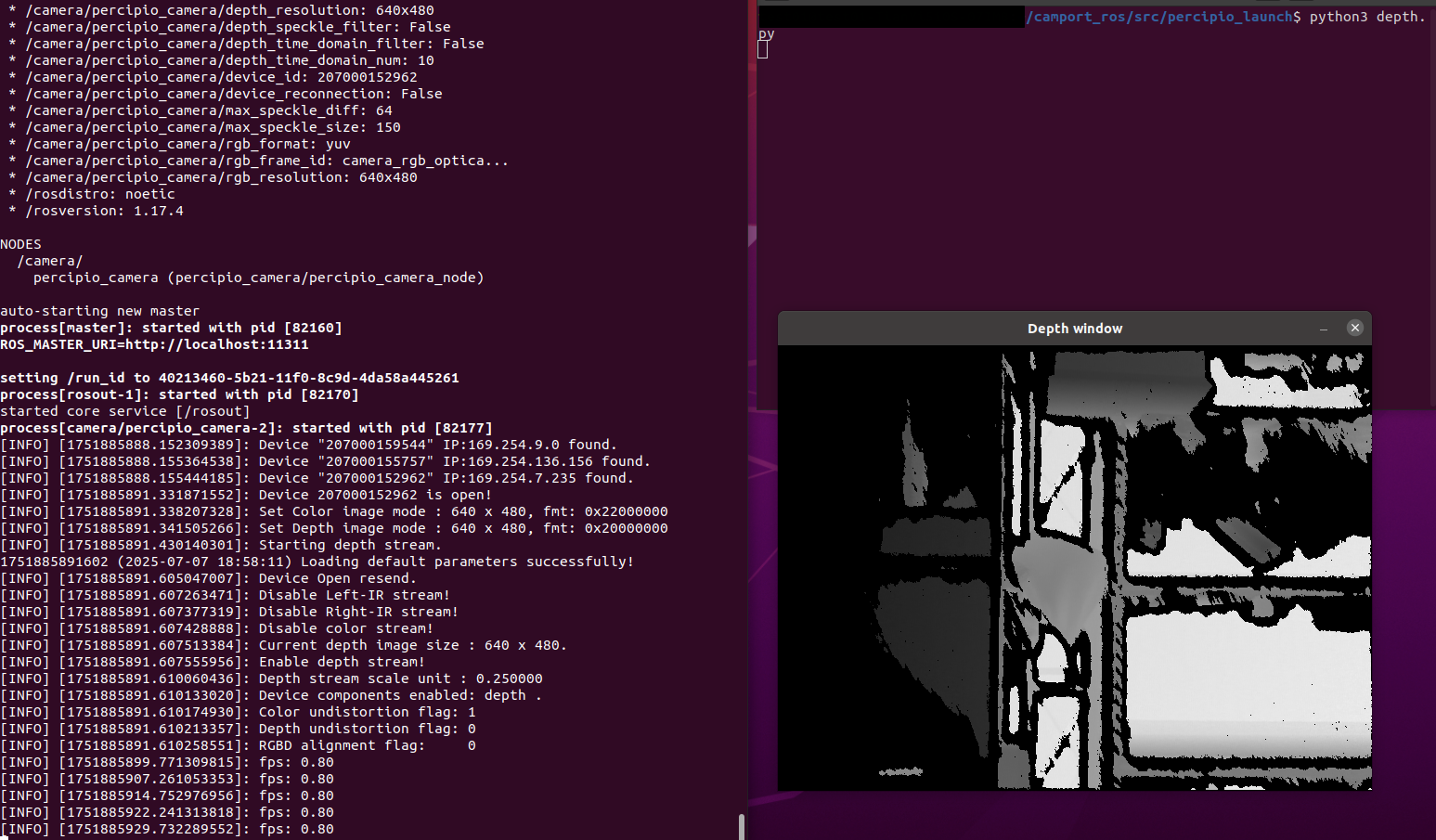Click the 'Color undistortion flag: 1' line
This screenshot has width=1436, height=840.
click(238, 712)
